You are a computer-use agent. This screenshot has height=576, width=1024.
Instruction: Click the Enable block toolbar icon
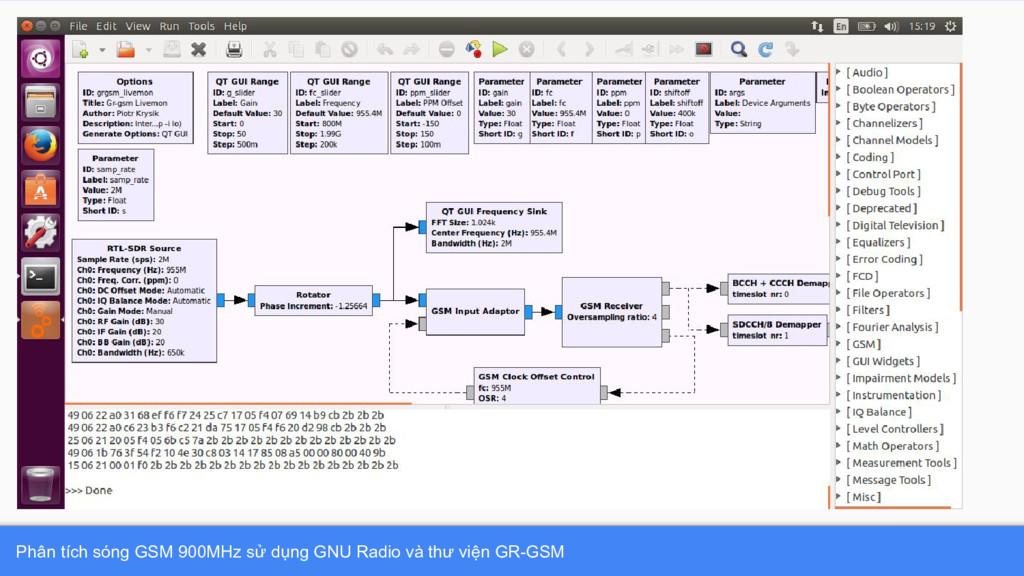click(x=624, y=49)
